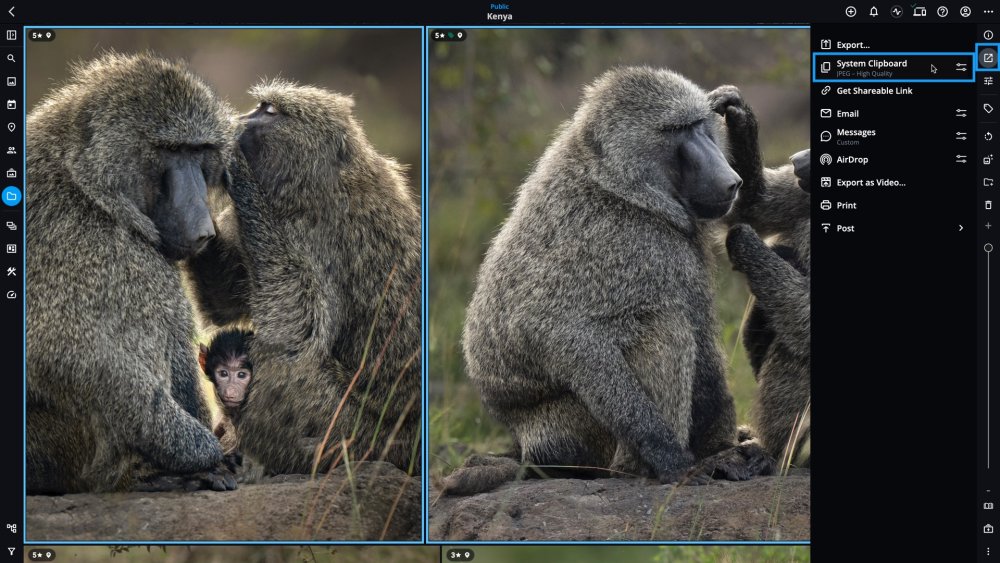Open notifications bell

pos(874,11)
